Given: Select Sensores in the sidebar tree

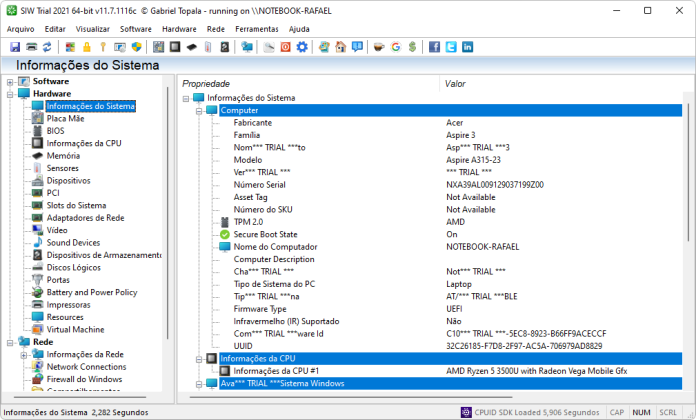Looking at the screenshot, I should (x=63, y=168).
